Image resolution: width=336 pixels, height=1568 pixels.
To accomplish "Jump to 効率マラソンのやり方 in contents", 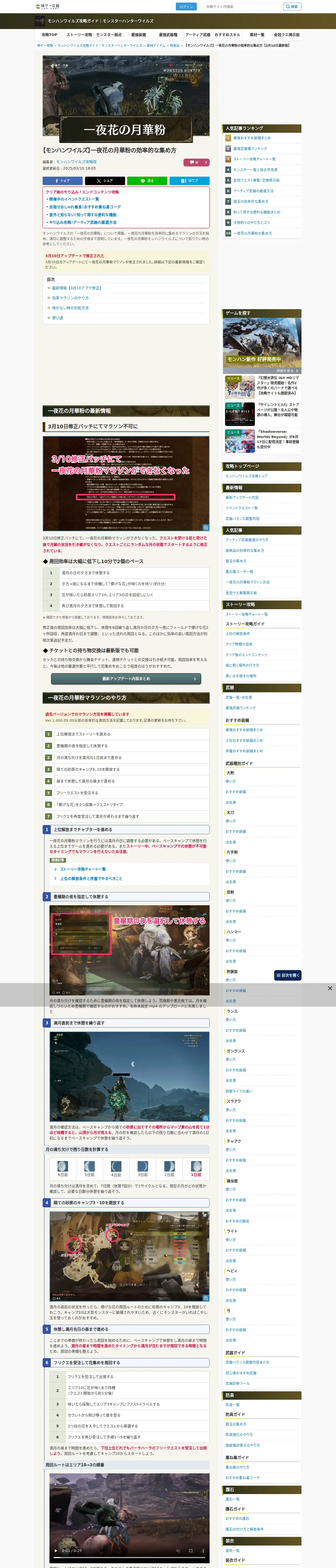I will [70, 298].
